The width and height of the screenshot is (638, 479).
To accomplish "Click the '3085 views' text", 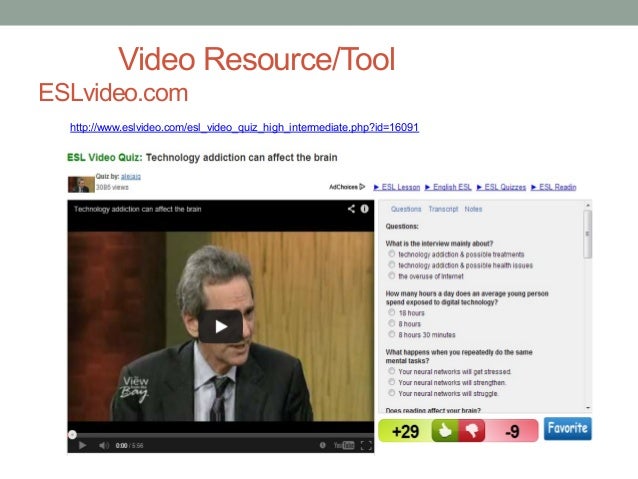I will [112, 187].
